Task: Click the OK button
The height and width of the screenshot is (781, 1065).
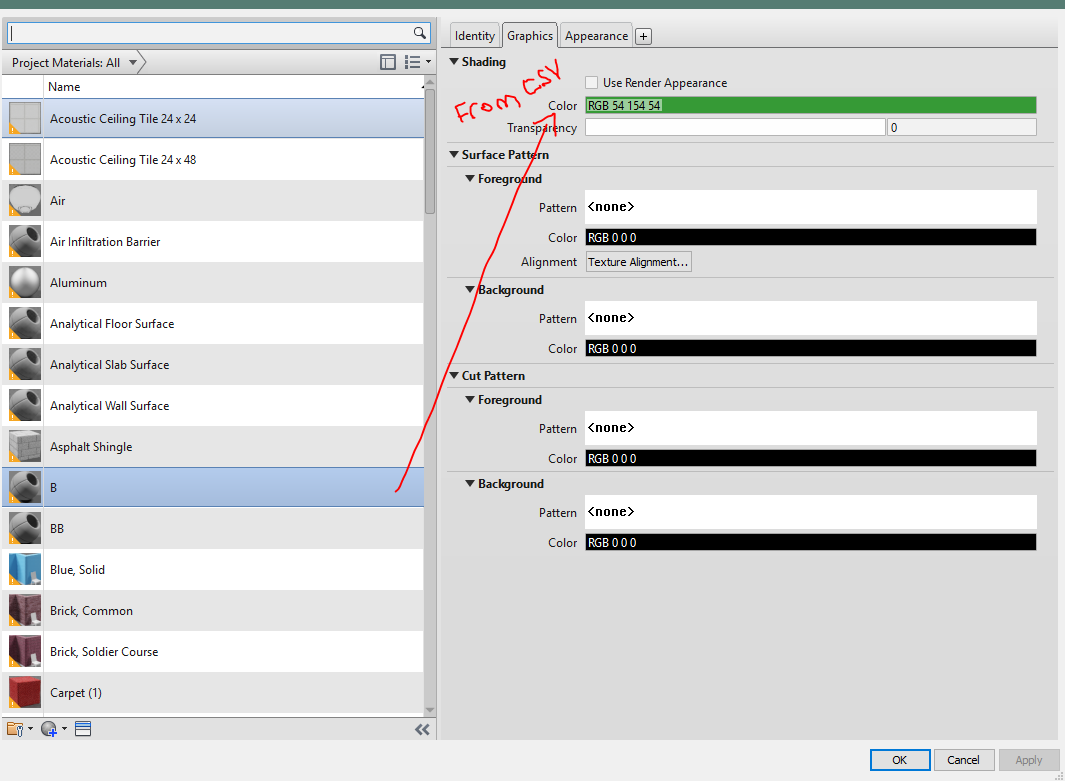Action: (x=899, y=760)
